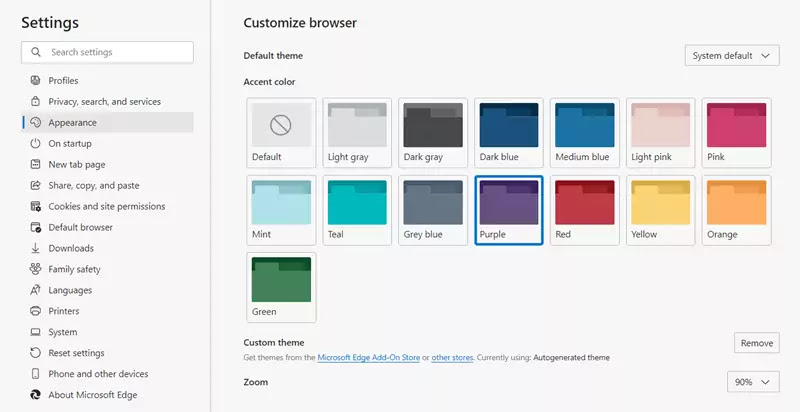Select the Default accent color

click(x=281, y=133)
